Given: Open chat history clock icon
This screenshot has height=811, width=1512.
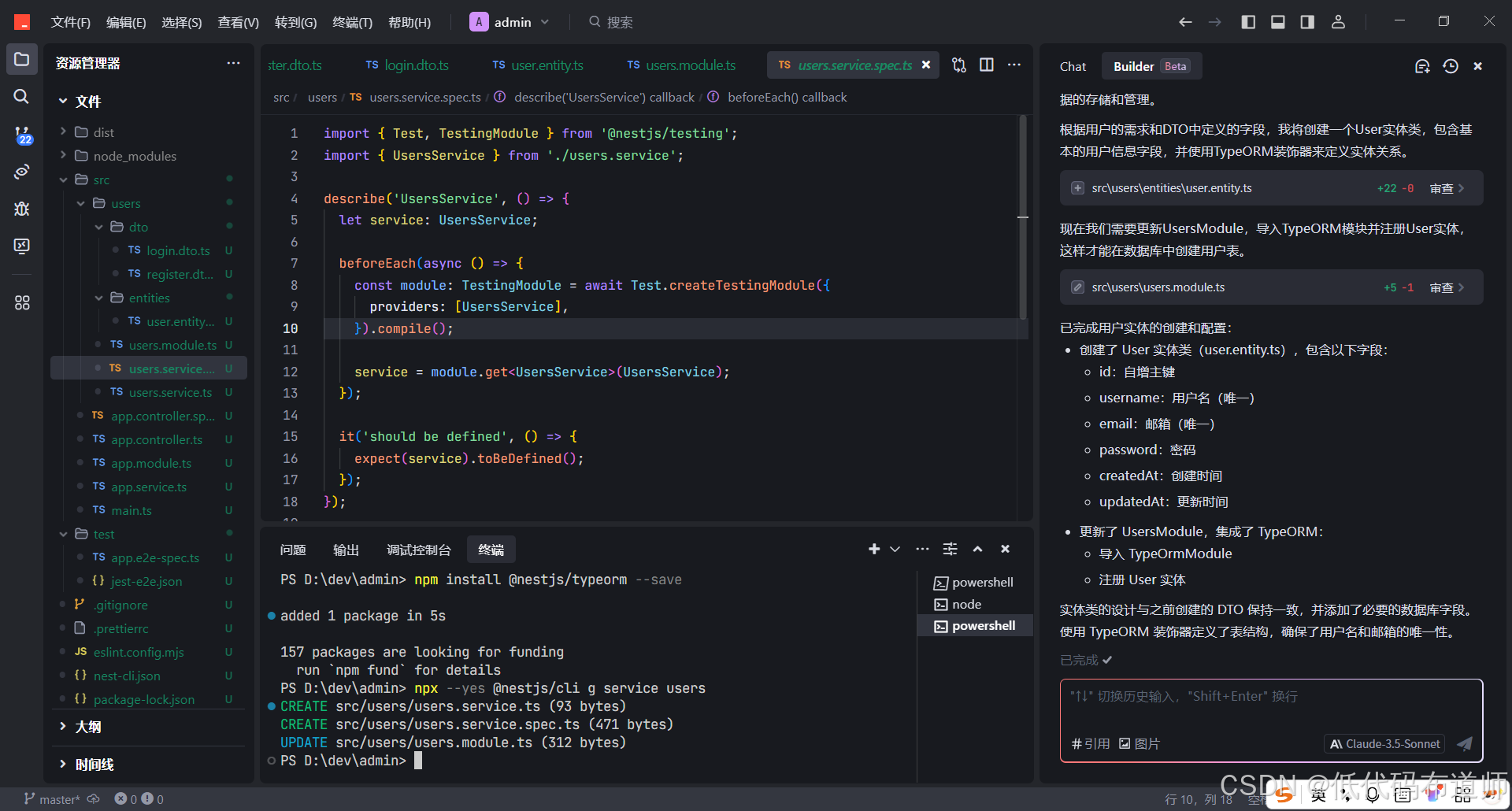Looking at the screenshot, I should pyautogui.click(x=1451, y=66).
